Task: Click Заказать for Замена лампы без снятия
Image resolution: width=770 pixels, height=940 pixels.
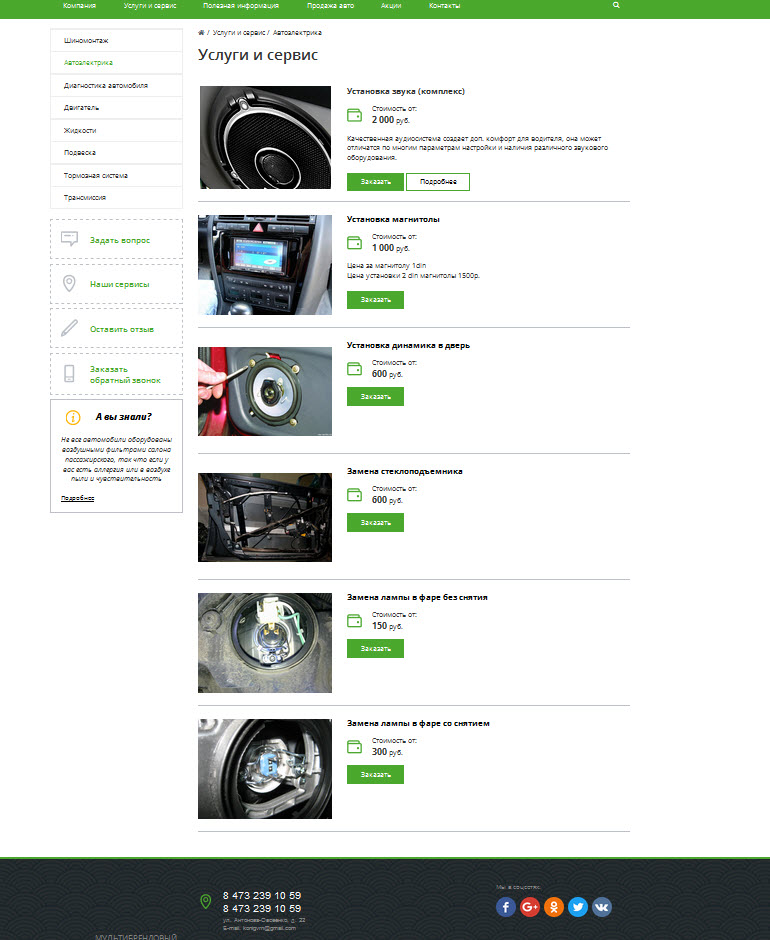Action: (x=375, y=648)
